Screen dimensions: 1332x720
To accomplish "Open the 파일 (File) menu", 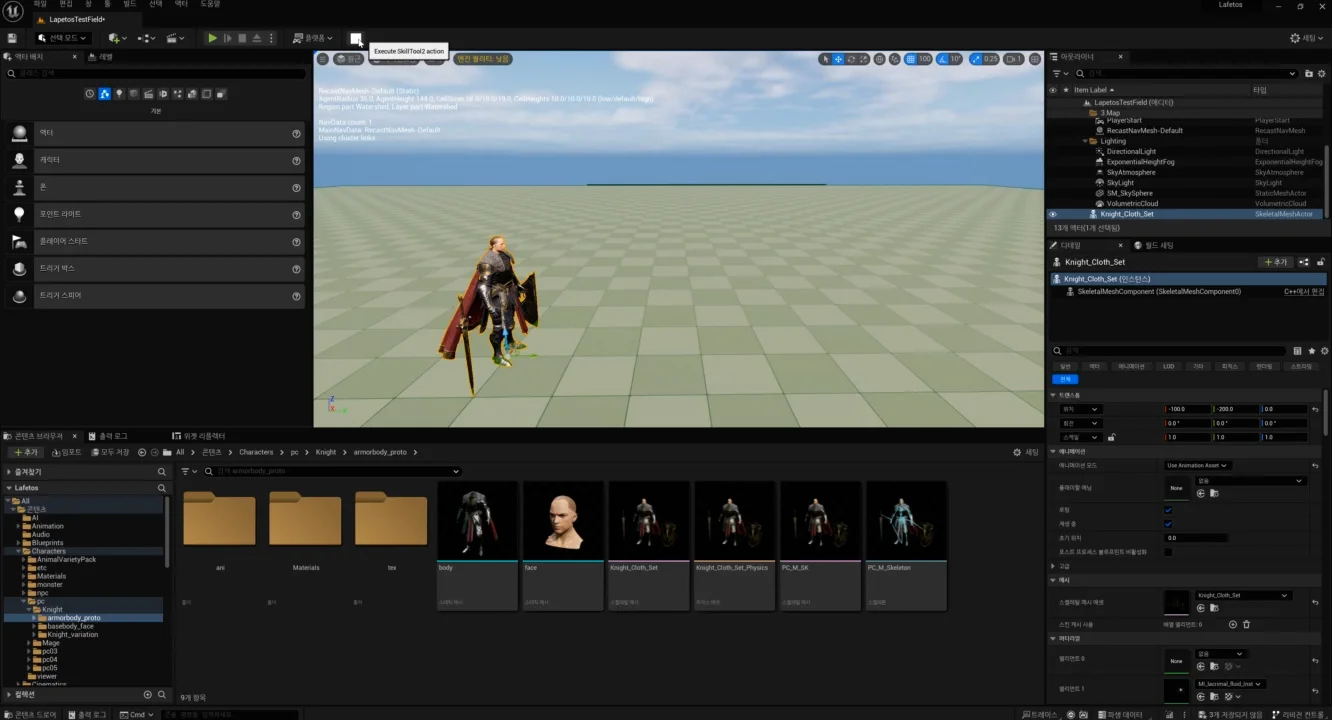I will 40,5.
